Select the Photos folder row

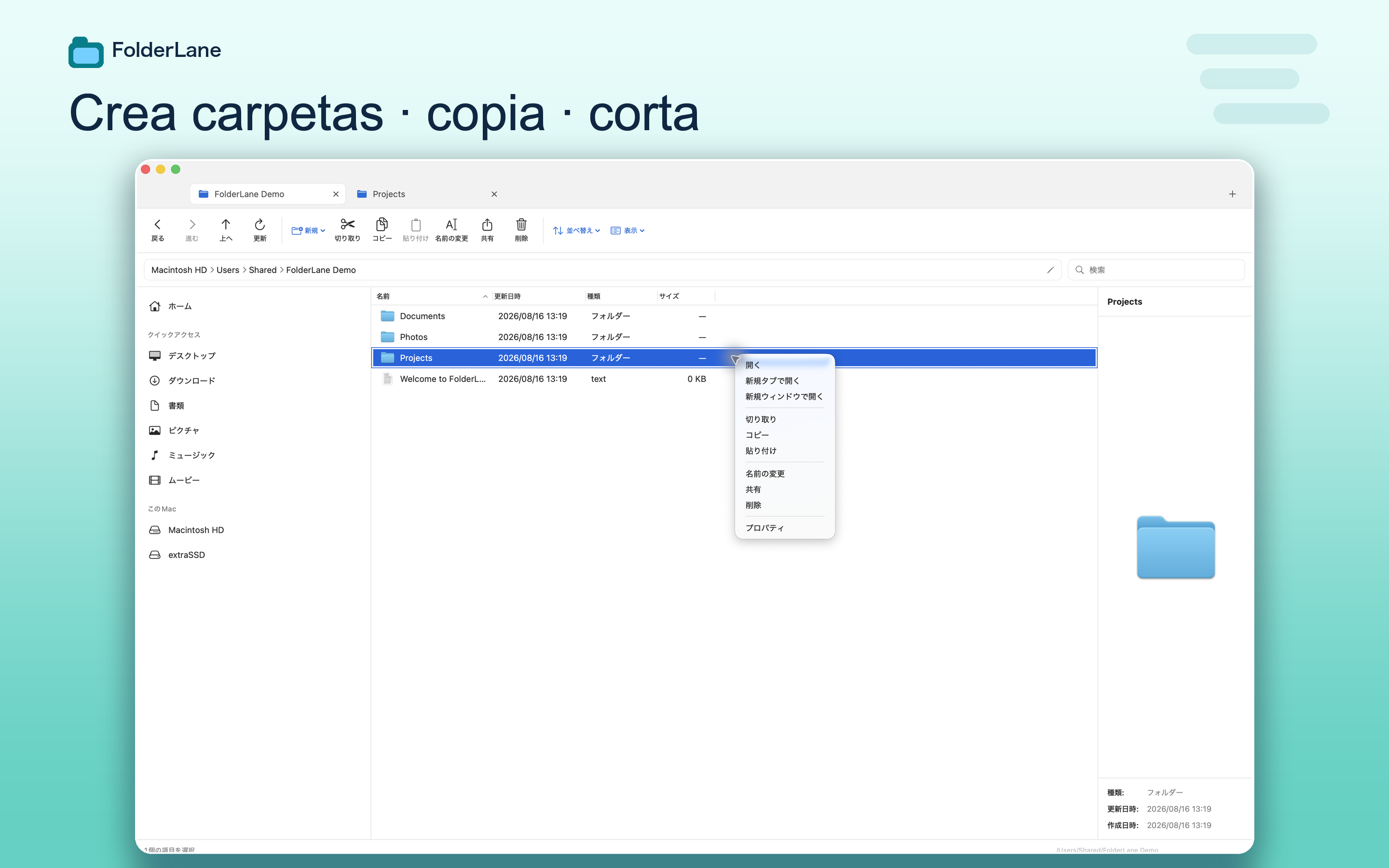coord(734,337)
